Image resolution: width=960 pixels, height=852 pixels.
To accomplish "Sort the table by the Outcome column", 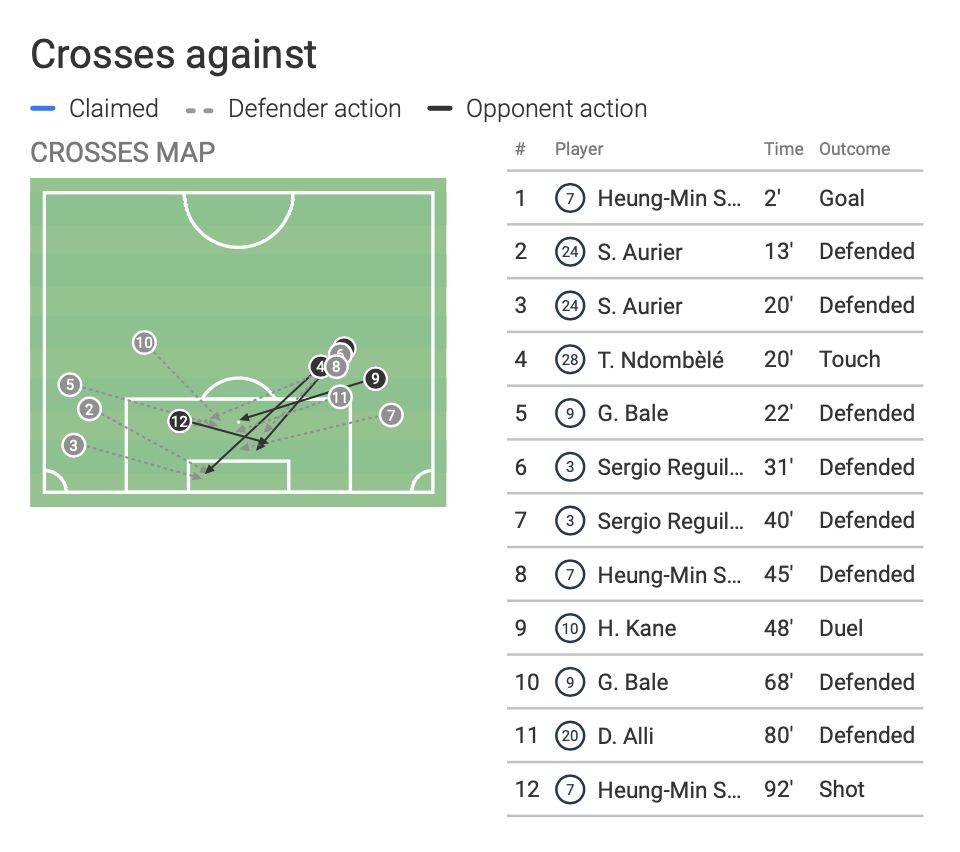I will 854,149.
